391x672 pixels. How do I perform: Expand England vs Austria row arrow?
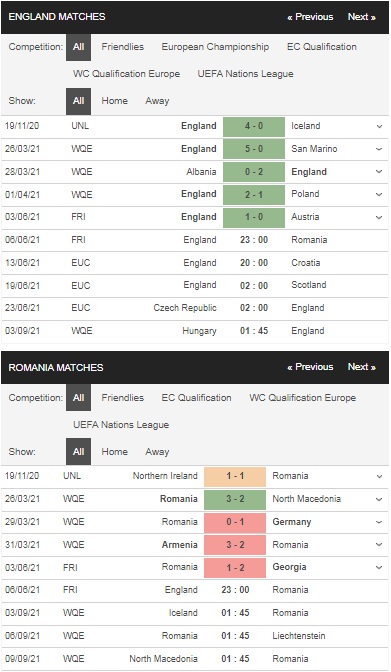pyautogui.click(x=379, y=217)
